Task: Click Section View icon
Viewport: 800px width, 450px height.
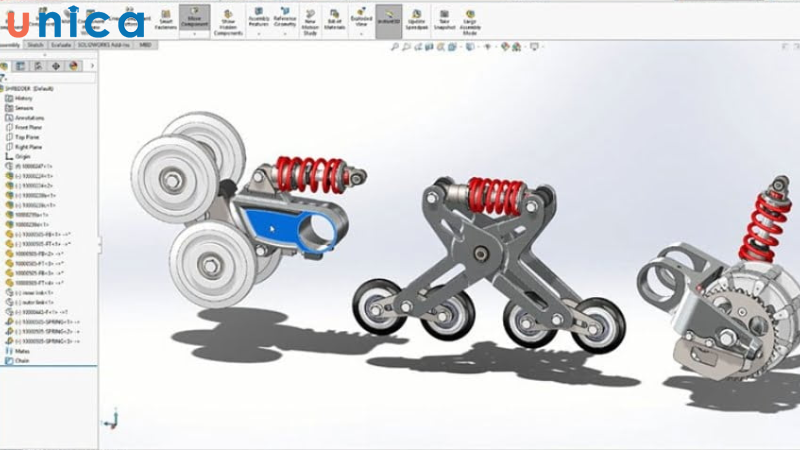Action: (429, 47)
